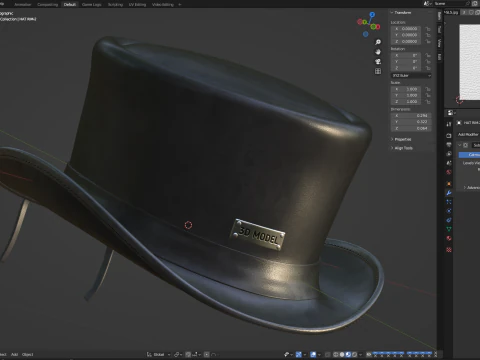Toggle viewport overlays button
This screenshot has height=360, width=480.
coord(313,355)
